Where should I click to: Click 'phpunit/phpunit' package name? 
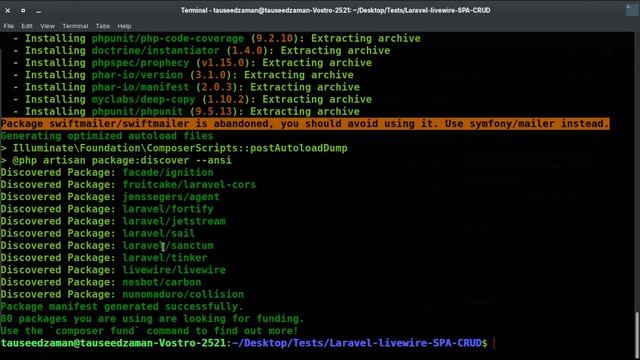click(x=137, y=112)
